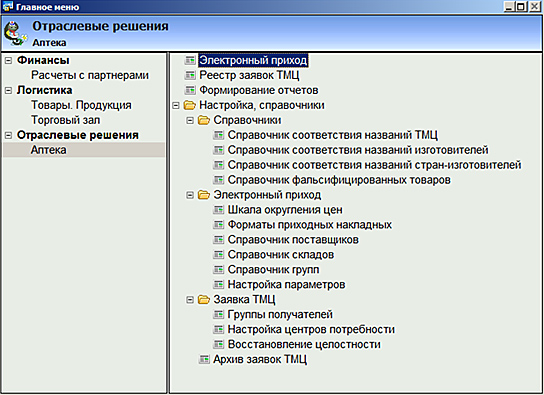Click the form icon beside Формирование отчетов

(190, 90)
